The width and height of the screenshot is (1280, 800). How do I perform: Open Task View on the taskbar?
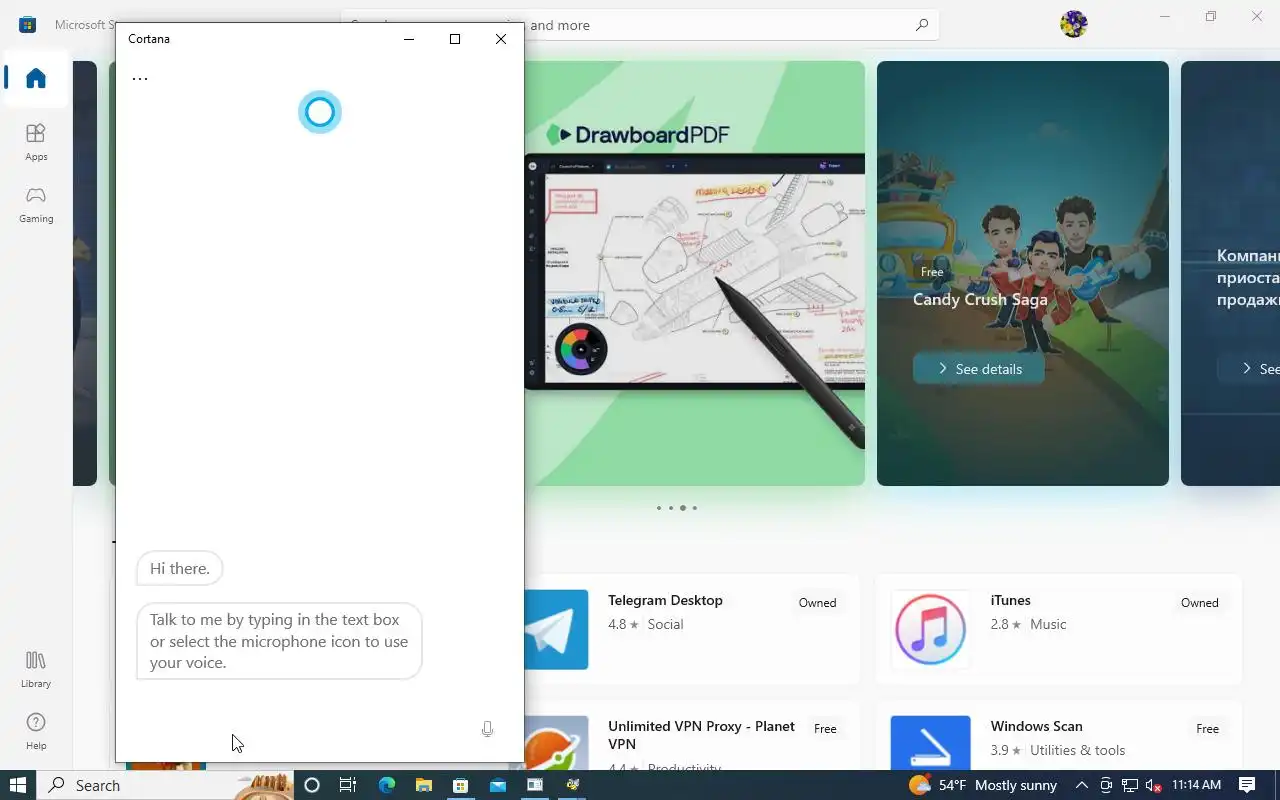tap(348, 785)
